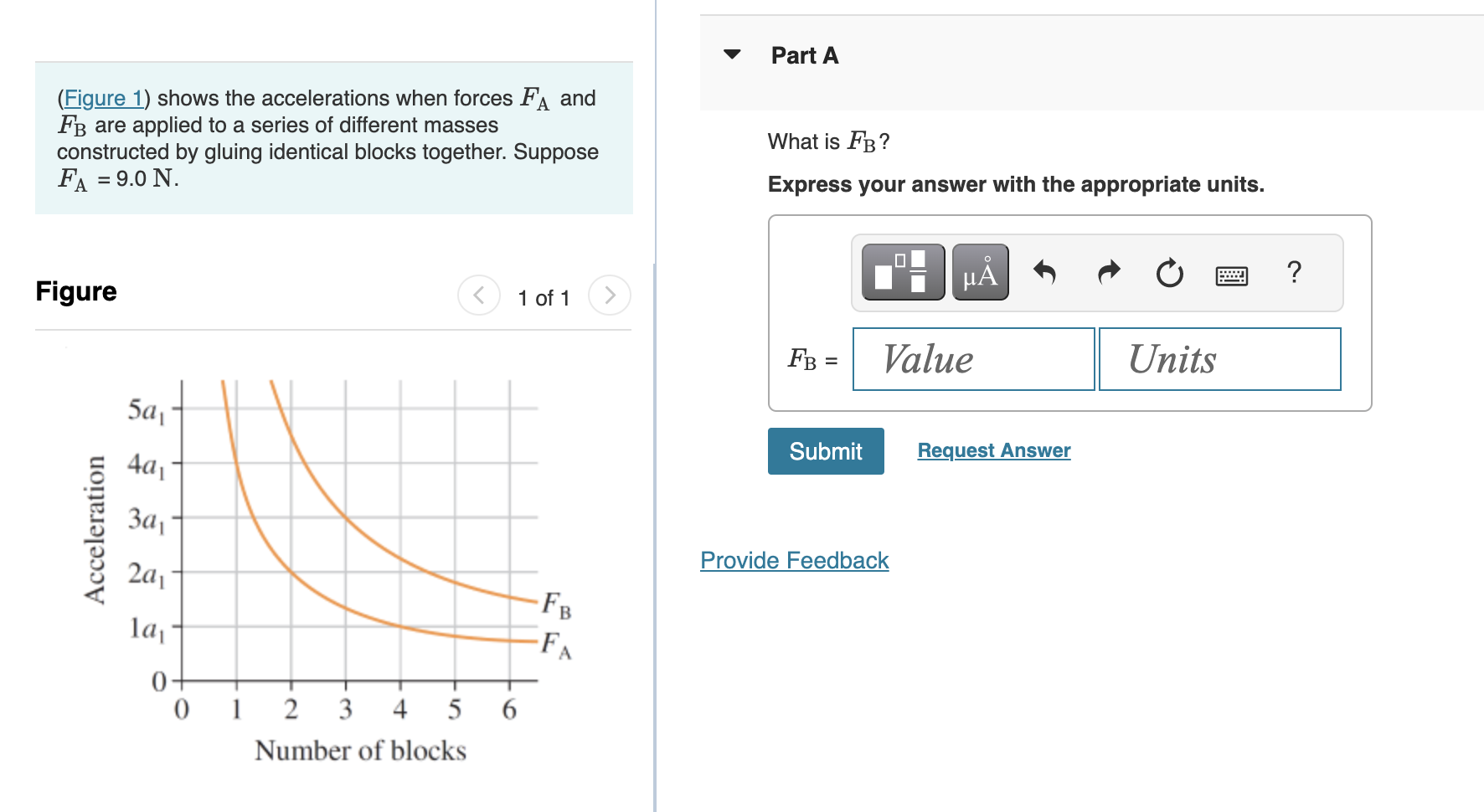Screen dimensions: 1484x812
Task: Go to the previous figure arrow
Action: (x=479, y=295)
